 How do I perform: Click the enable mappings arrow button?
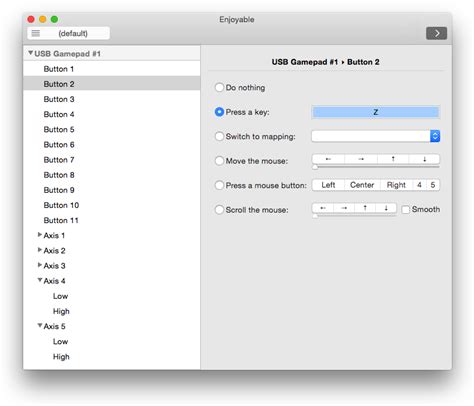point(436,33)
